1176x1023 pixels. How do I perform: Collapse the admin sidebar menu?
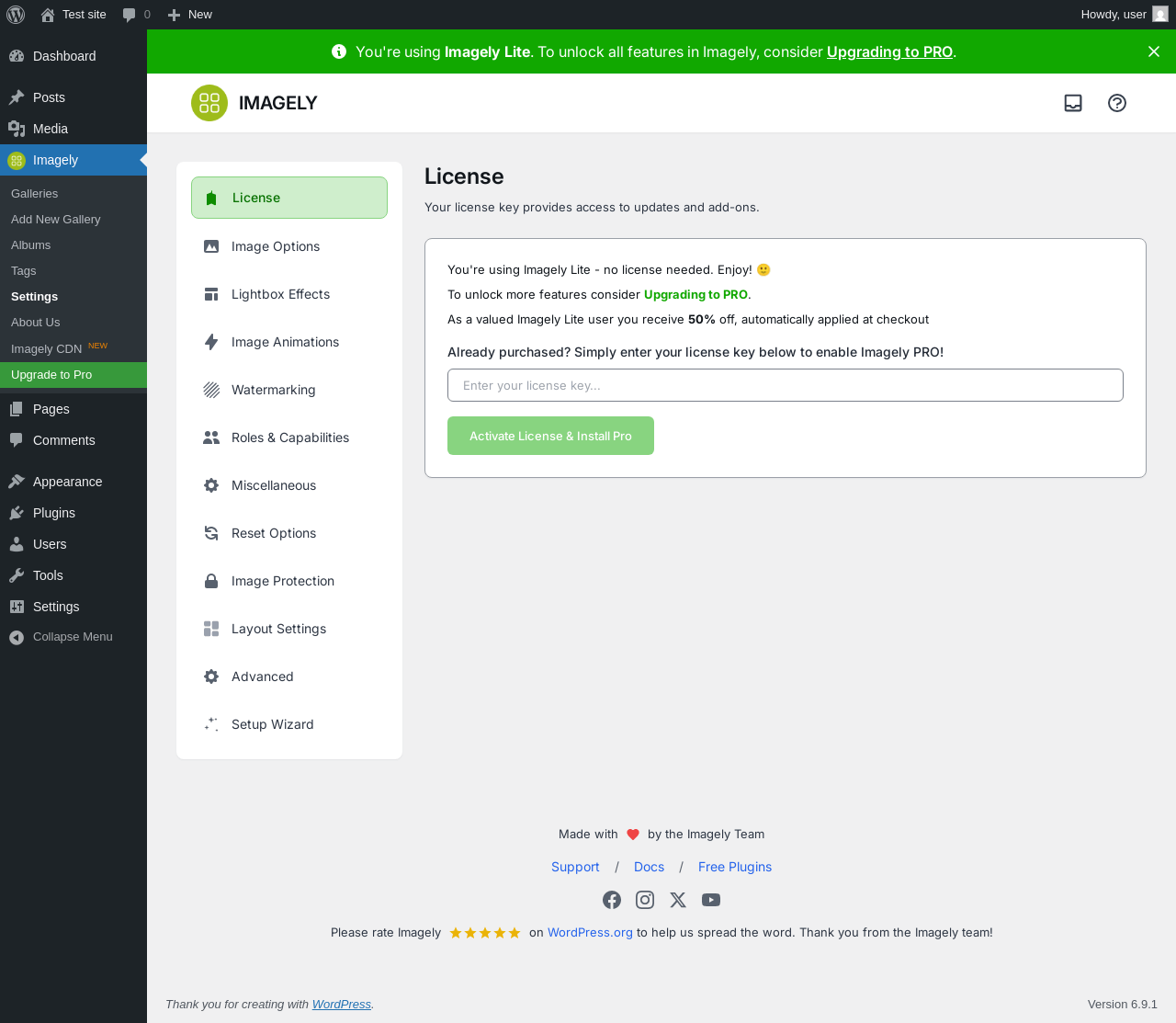tap(73, 637)
